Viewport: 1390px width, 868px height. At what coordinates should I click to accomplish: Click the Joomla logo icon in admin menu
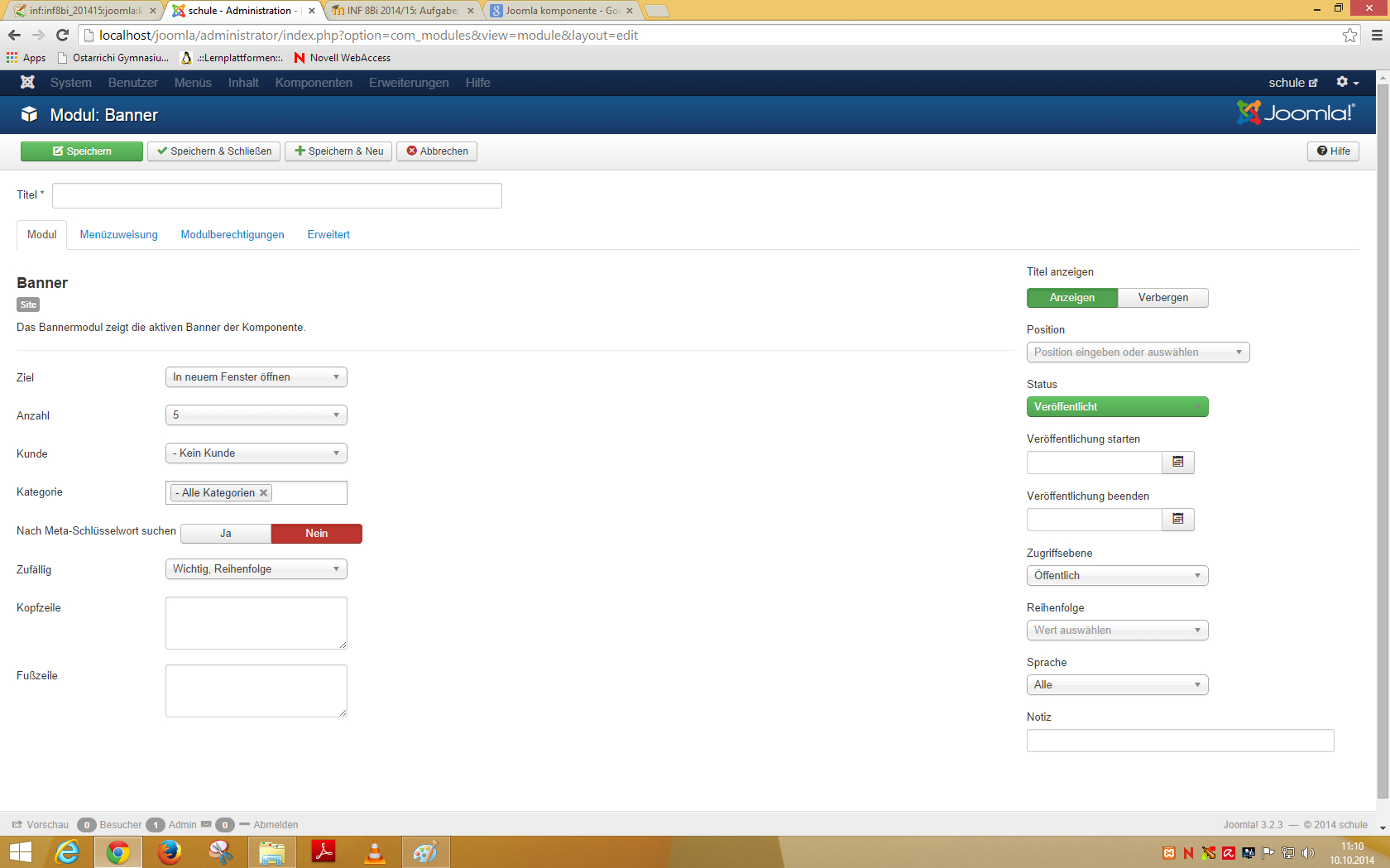pos(27,82)
